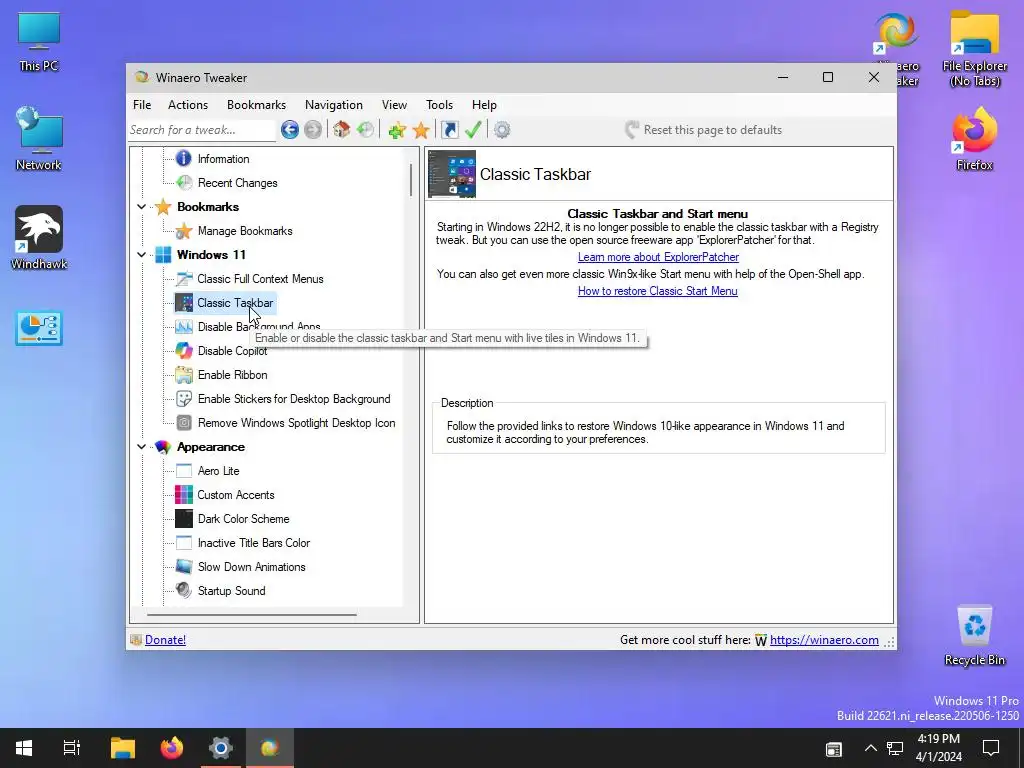The height and width of the screenshot is (768, 1024).
Task: Open Custom Accents tweak
Action: pyautogui.click(x=236, y=495)
